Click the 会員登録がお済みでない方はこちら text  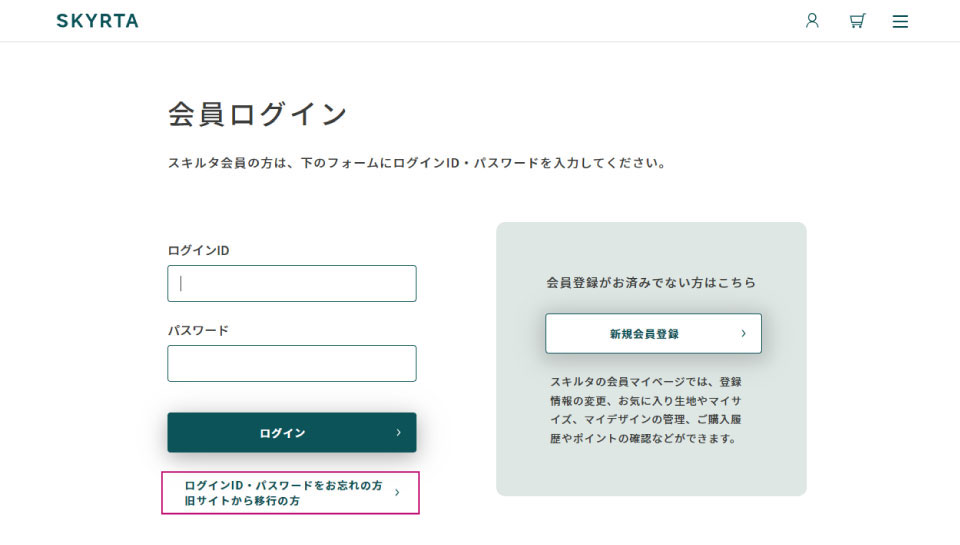[x=651, y=283]
